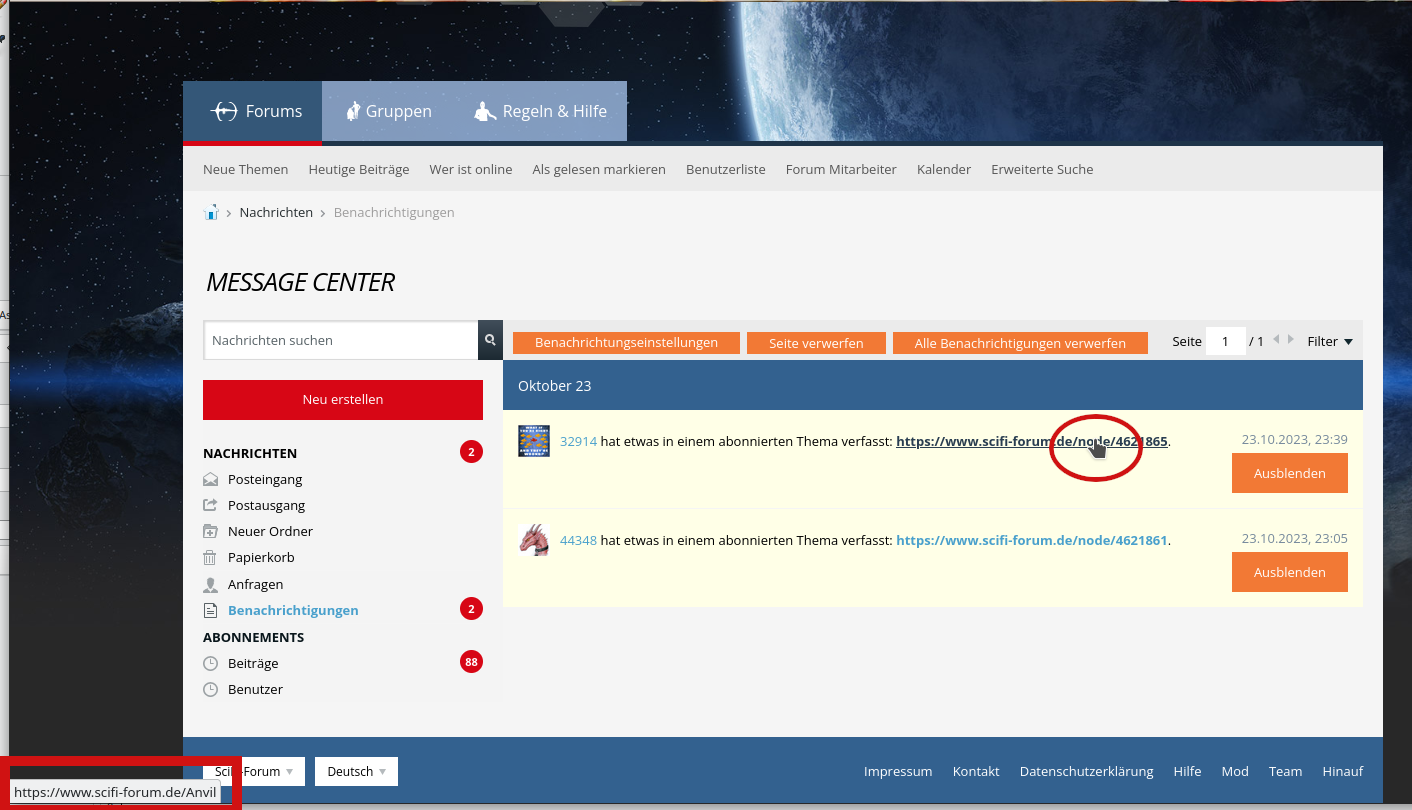This screenshot has height=810, width=1412.
Task: Open Erweiterte Suche
Action: point(1042,169)
